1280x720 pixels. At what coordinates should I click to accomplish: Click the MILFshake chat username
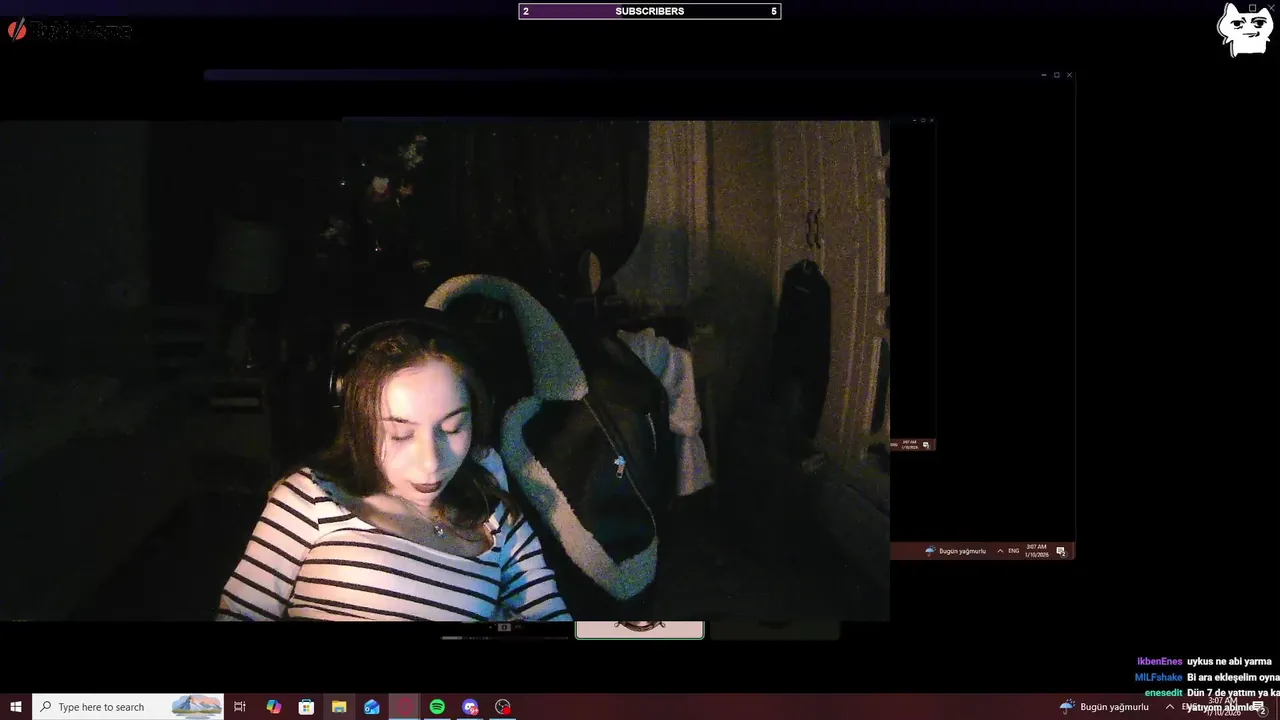[x=1158, y=677]
